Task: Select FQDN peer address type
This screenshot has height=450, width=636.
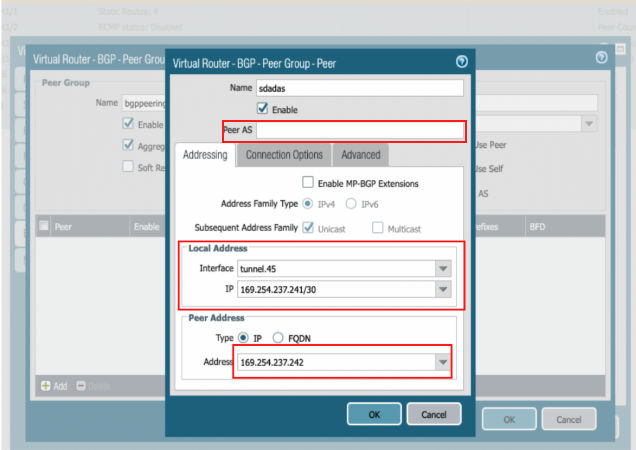Action: click(x=280, y=338)
